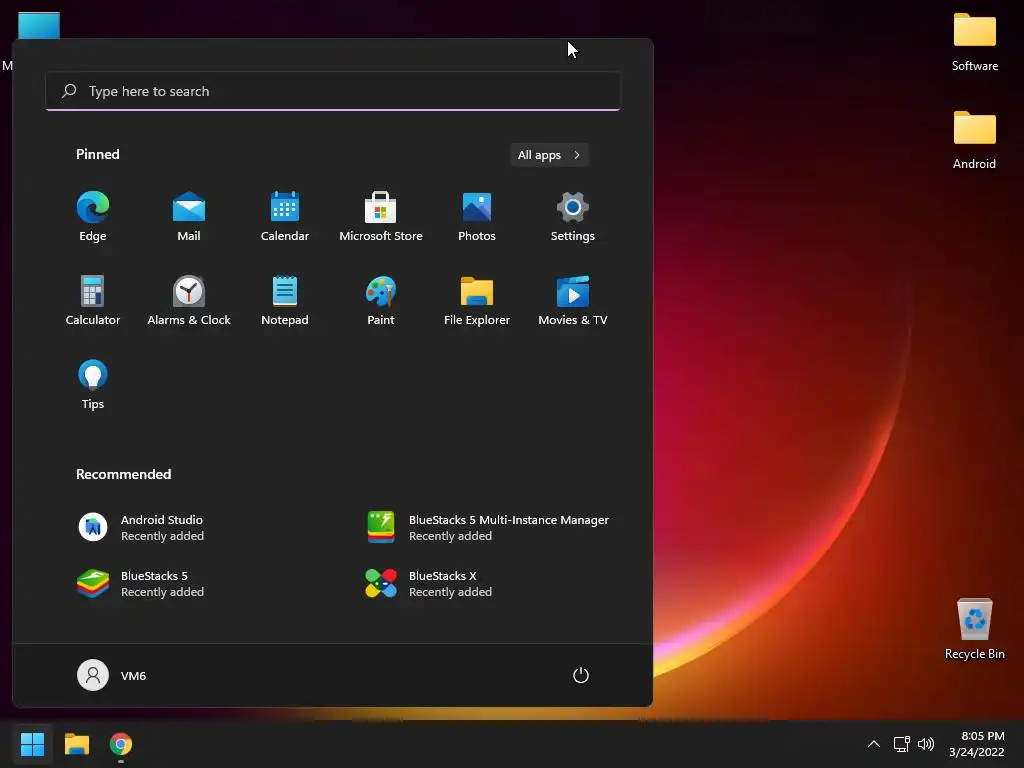Show hidden system tray icons
Viewport: 1024px width, 768px height.
(x=873, y=744)
